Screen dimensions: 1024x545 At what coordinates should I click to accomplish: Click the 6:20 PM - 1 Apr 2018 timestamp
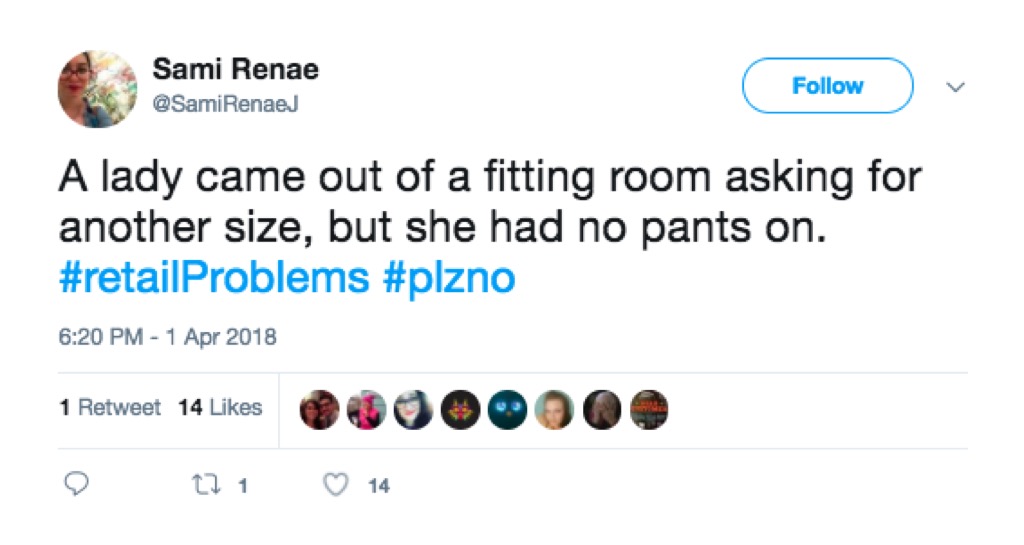pos(167,337)
